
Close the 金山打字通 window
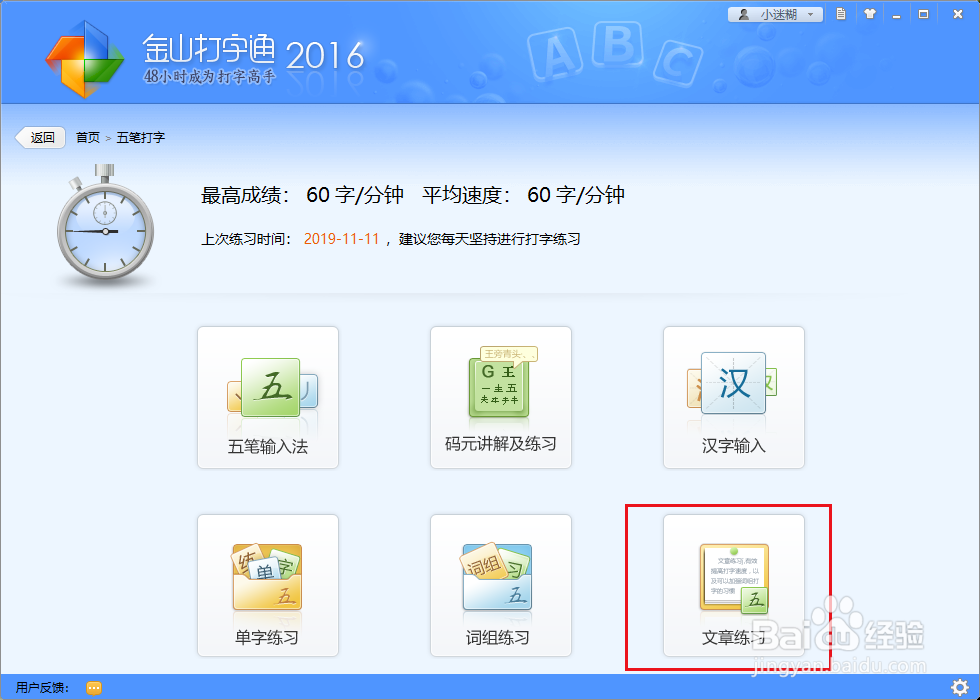[x=958, y=14]
